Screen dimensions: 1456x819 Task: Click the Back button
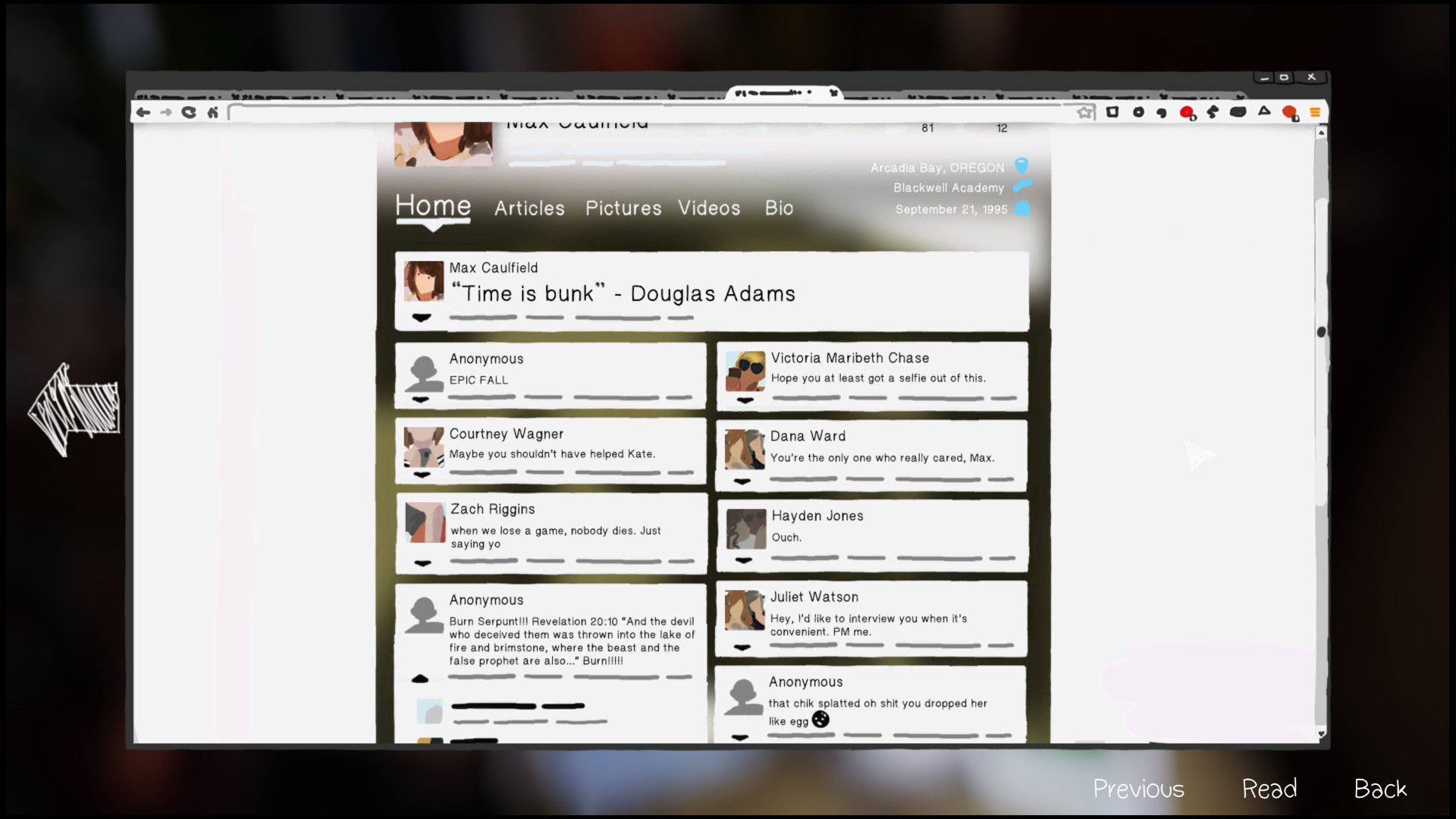click(x=1380, y=789)
